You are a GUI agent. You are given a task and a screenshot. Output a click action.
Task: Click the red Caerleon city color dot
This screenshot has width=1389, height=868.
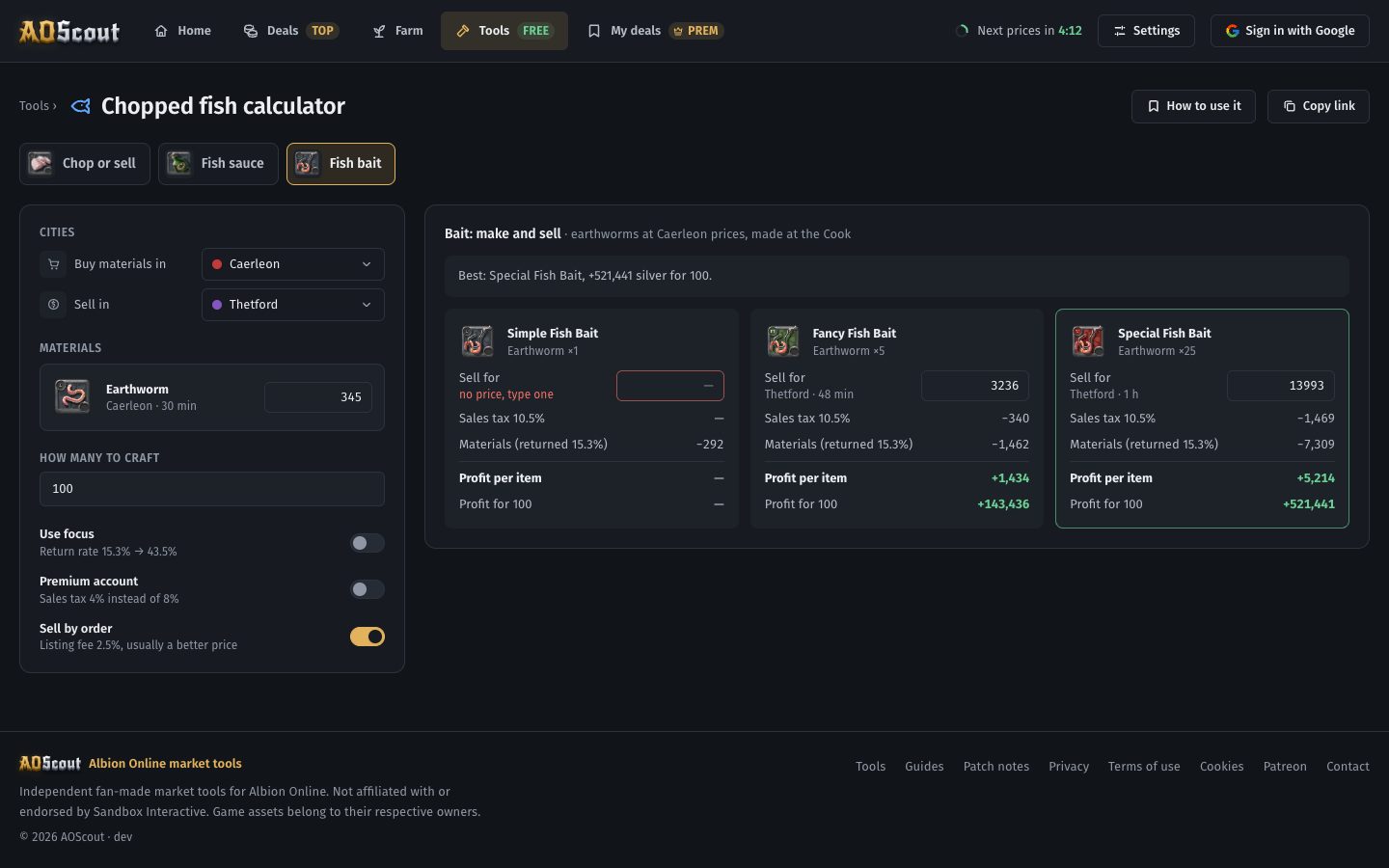pos(217,264)
